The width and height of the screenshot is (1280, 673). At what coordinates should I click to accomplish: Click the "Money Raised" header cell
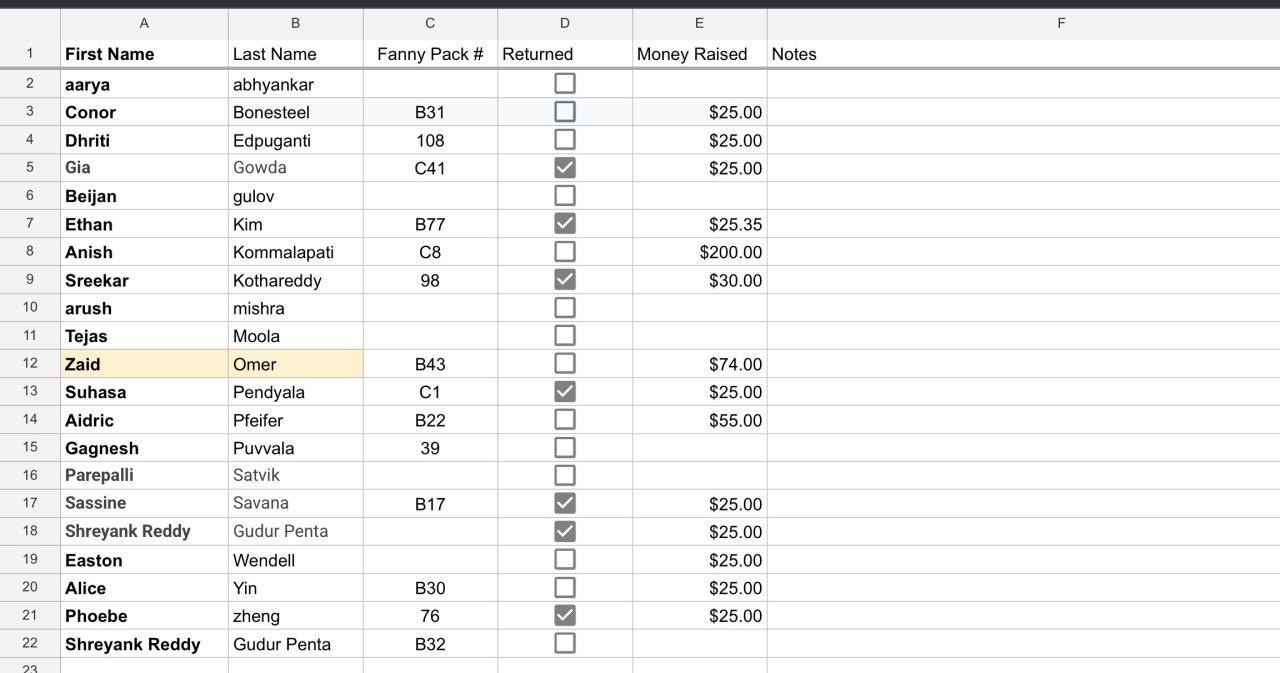point(699,54)
